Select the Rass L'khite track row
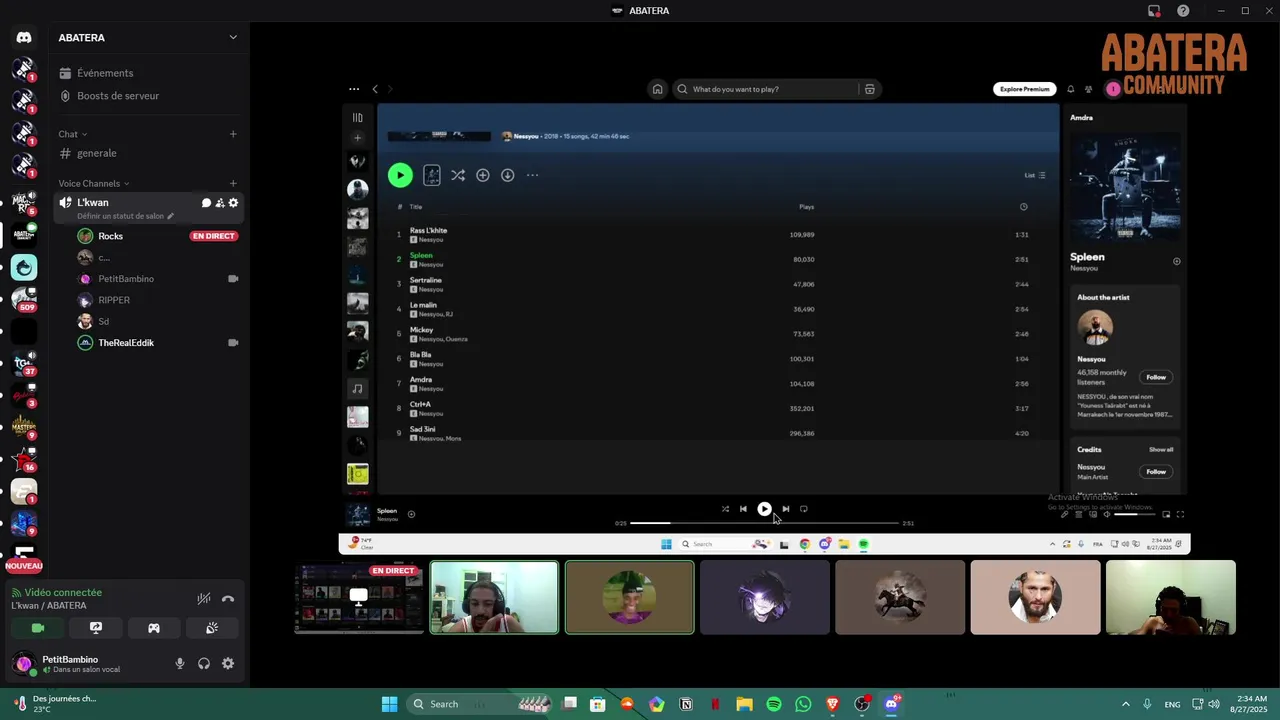1280x720 pixels. 718,235
